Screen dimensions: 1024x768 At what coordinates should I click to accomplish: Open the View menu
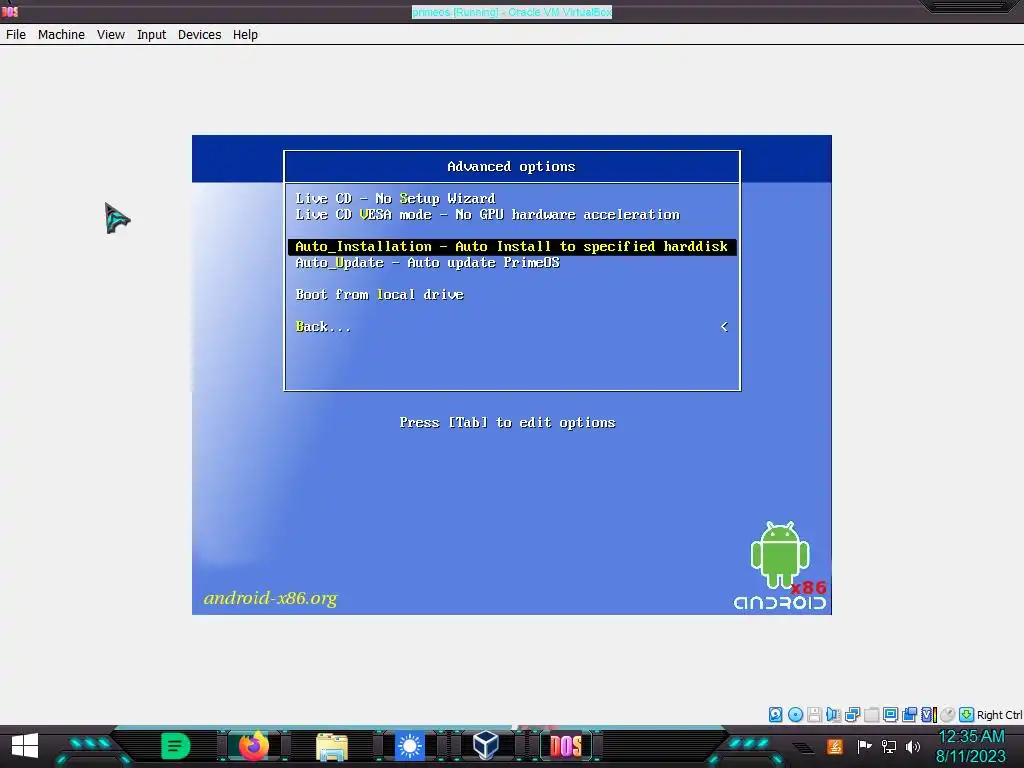111,35
